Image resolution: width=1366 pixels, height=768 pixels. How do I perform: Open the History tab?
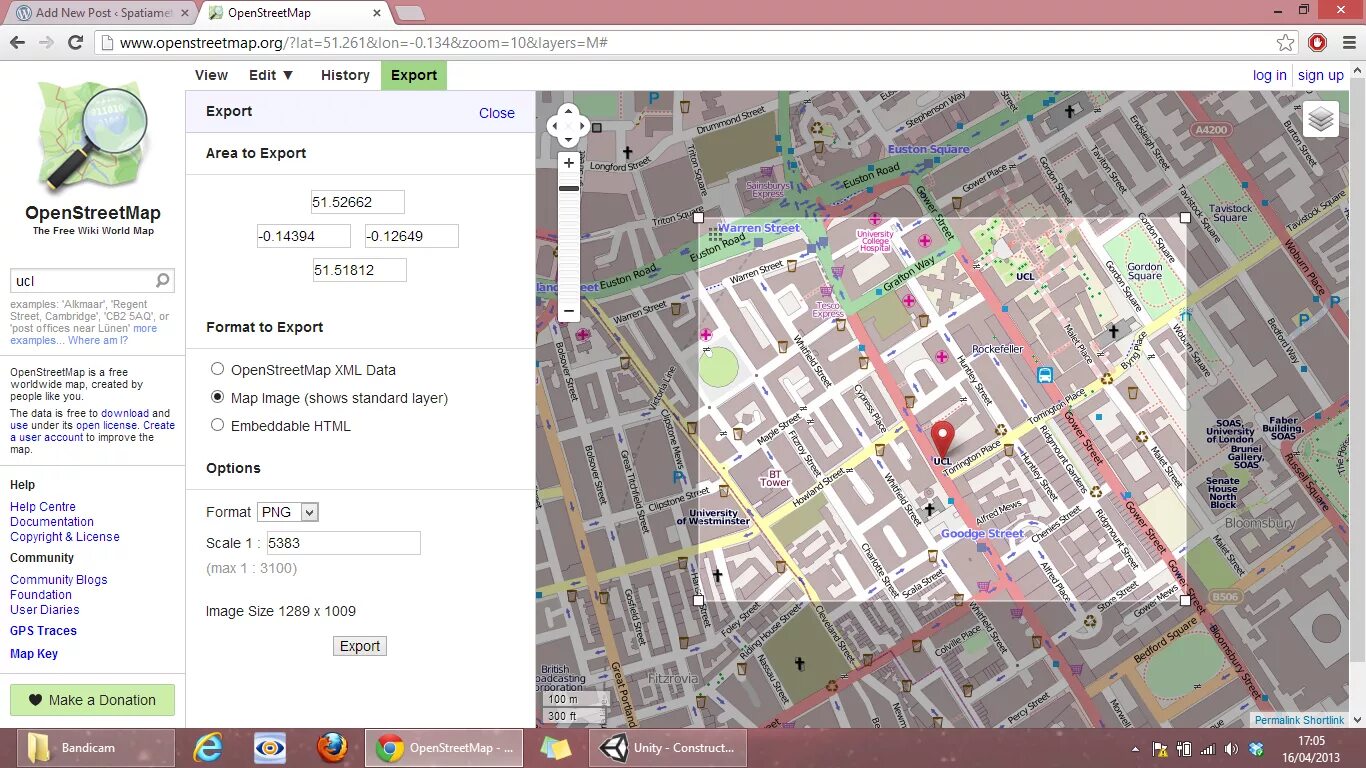tap(345, 75)
